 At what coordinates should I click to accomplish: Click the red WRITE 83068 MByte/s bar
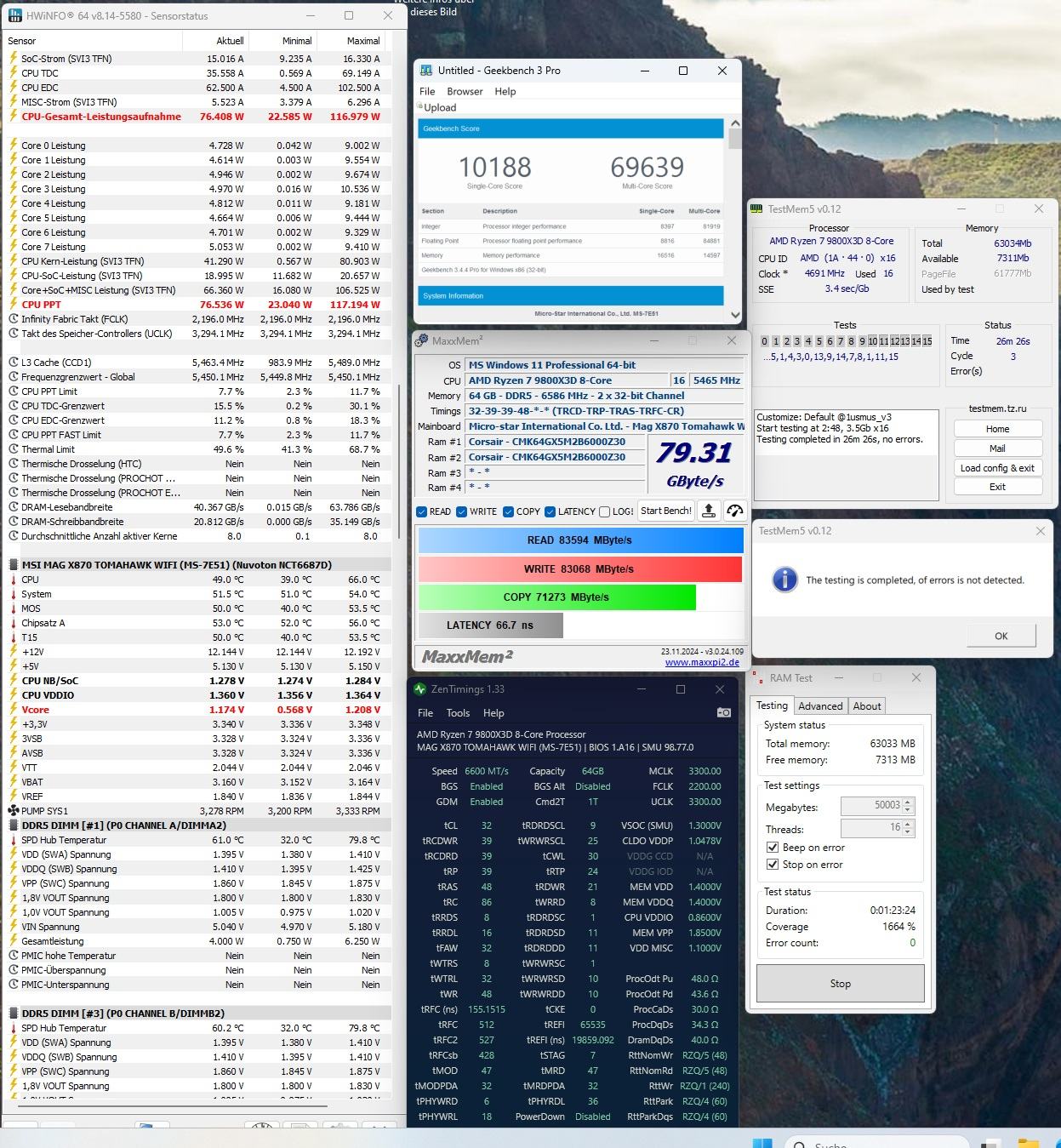(580, 569)
